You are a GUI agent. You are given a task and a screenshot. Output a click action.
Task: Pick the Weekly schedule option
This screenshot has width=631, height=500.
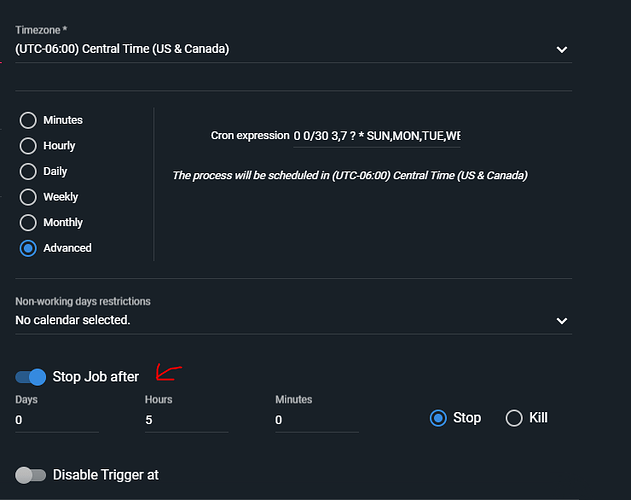point(28,197)
